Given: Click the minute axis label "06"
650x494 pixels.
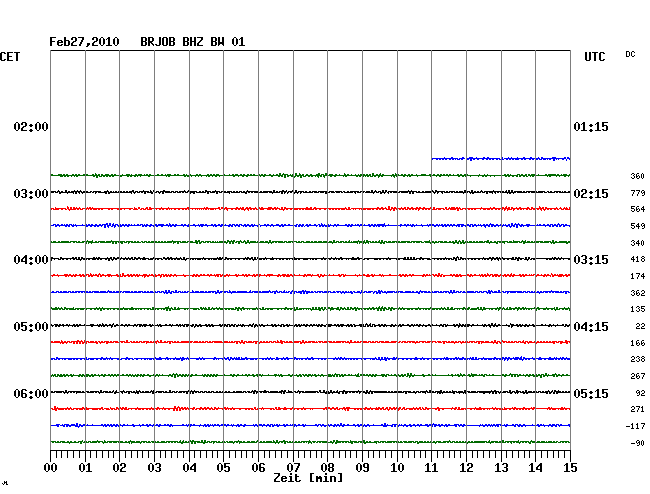Looking at the screenshot, I should (x=258, y=468).
